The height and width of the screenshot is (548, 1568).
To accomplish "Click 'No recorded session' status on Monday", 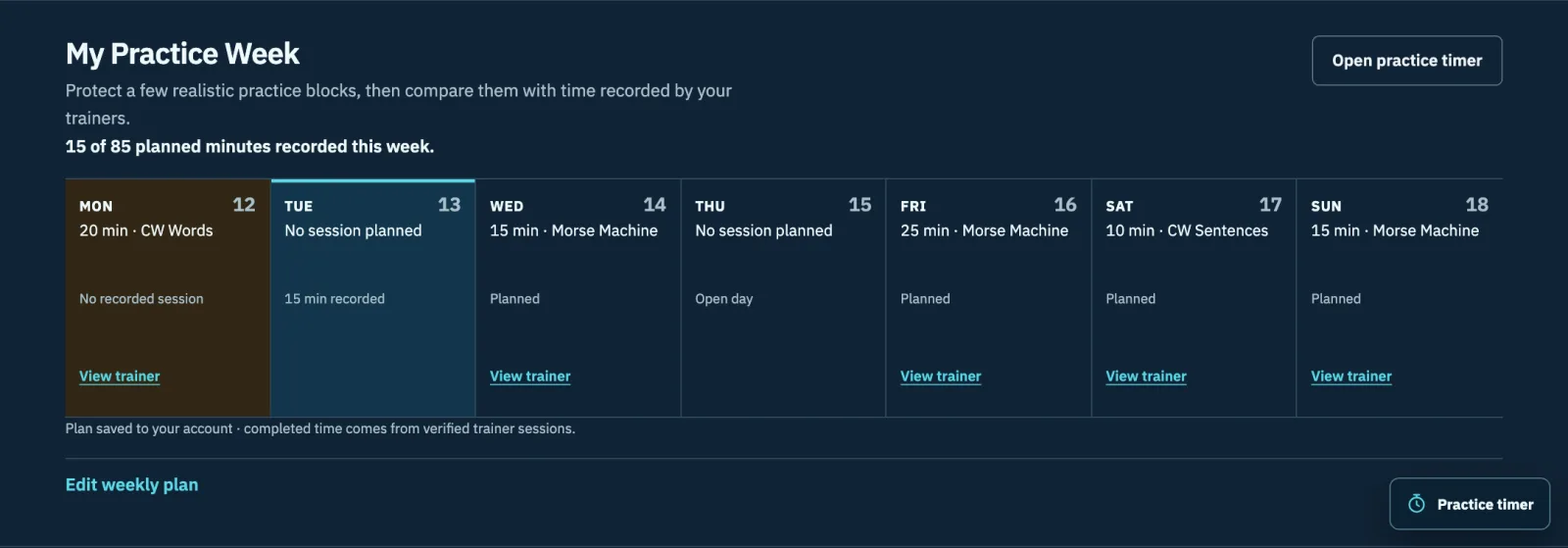I will coord(141,299).
